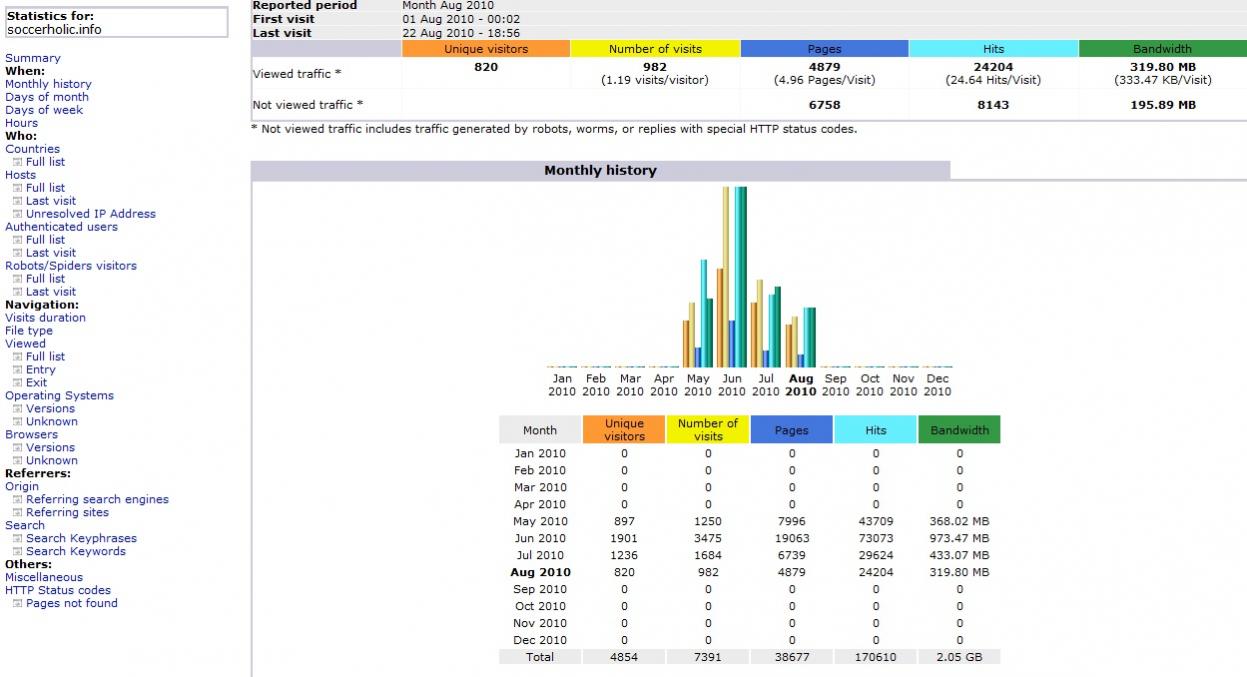Click the icon beside Search Keywords
This screenshot has width=1247, height=677.
(x=17, y=552)
